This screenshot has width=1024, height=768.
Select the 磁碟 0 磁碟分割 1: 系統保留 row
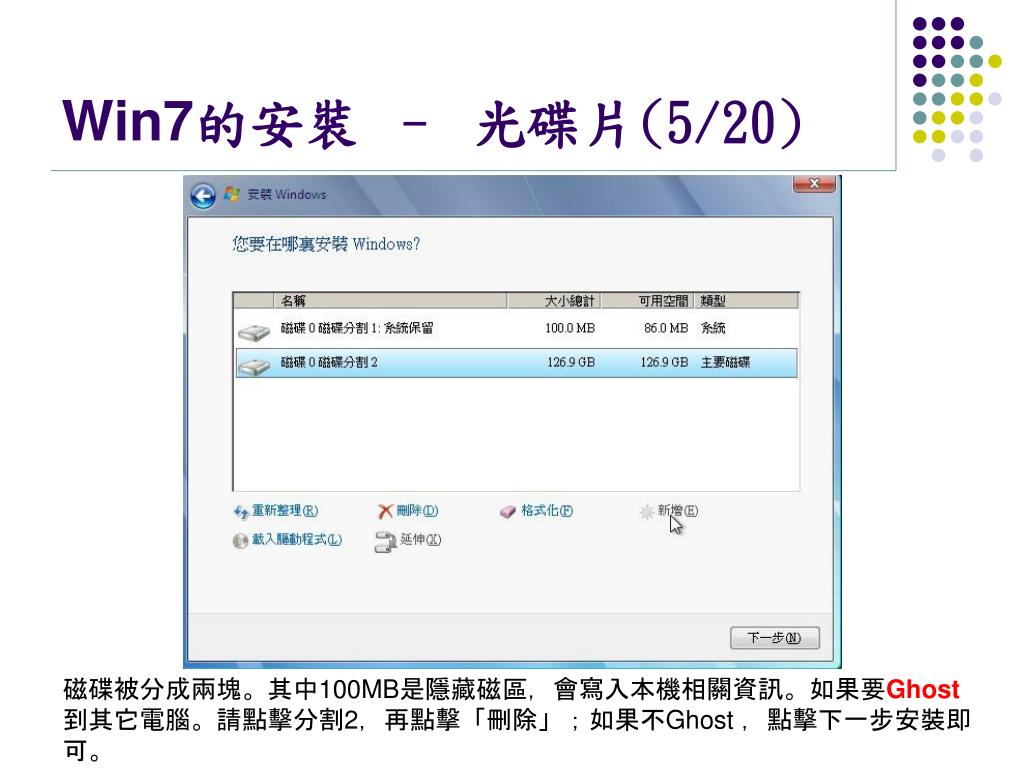click(516, 328)
